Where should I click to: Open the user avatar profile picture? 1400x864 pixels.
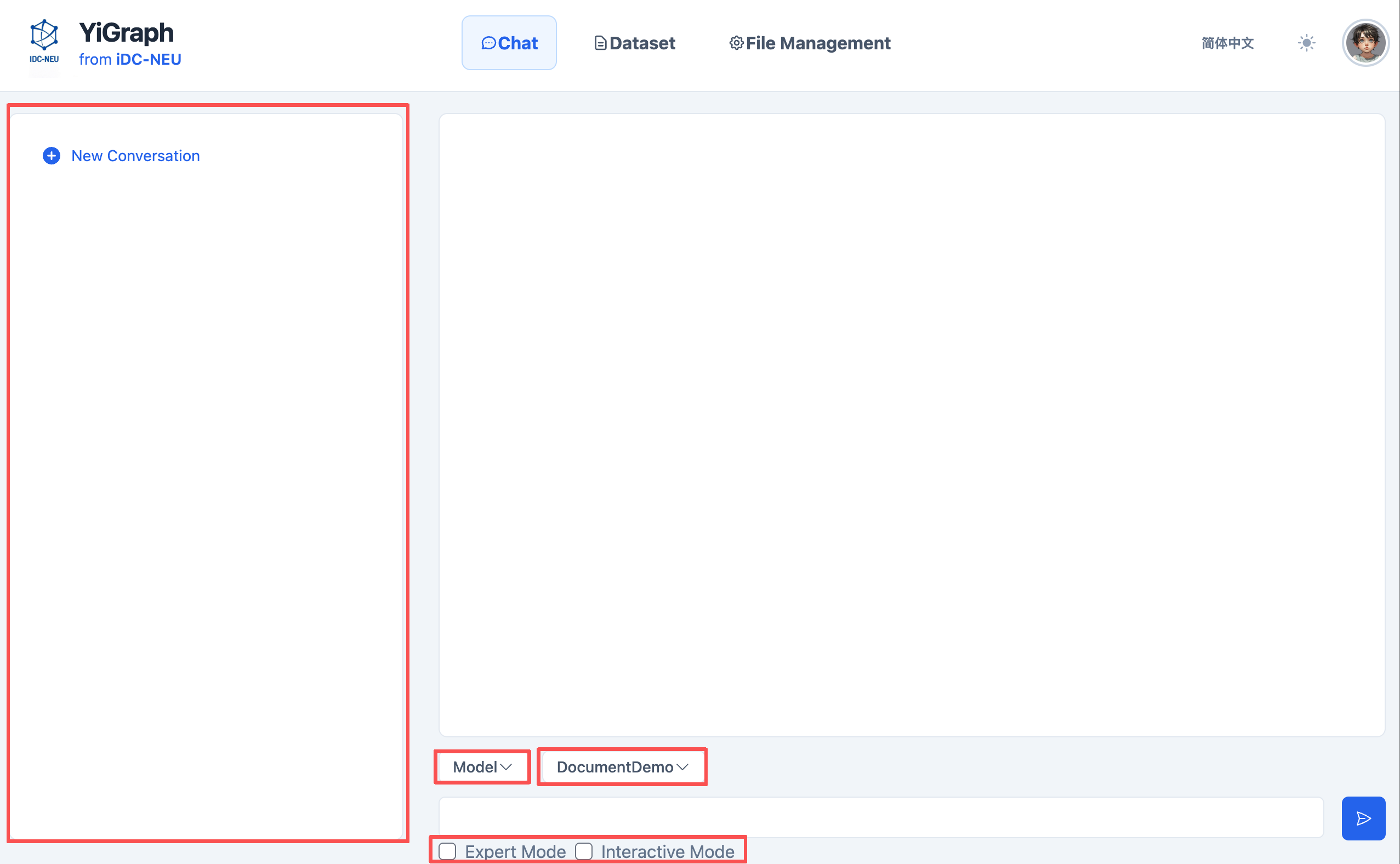coord(1365,42)
